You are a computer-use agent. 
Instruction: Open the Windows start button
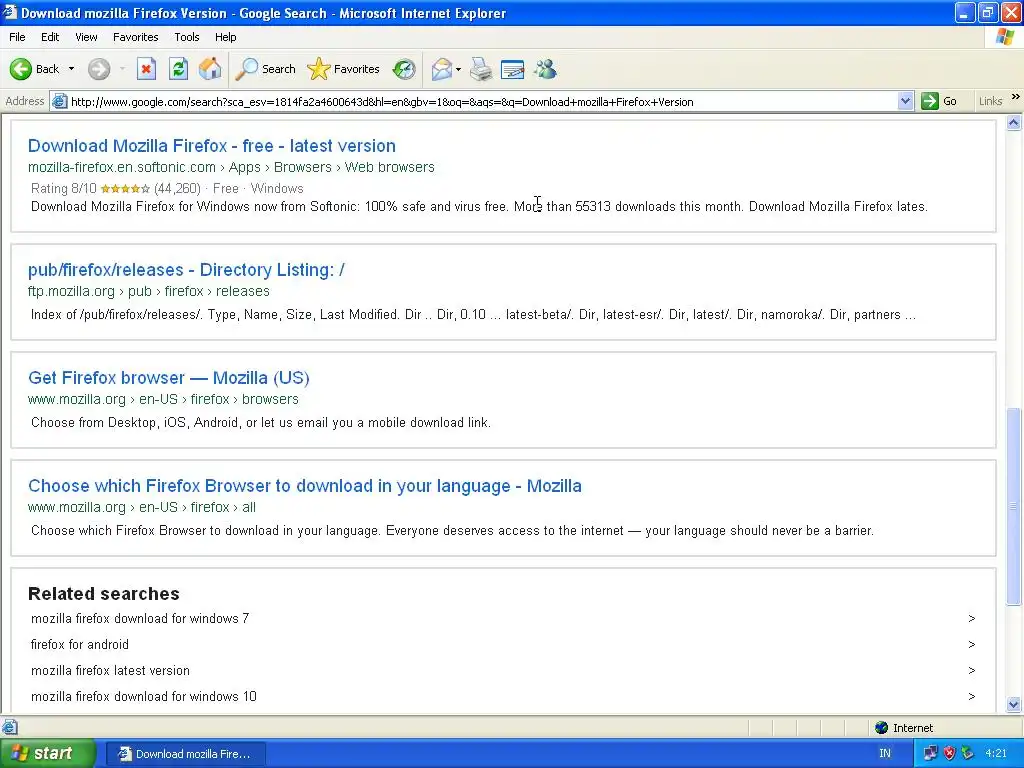pyautogui.click(x=47, y=754)
